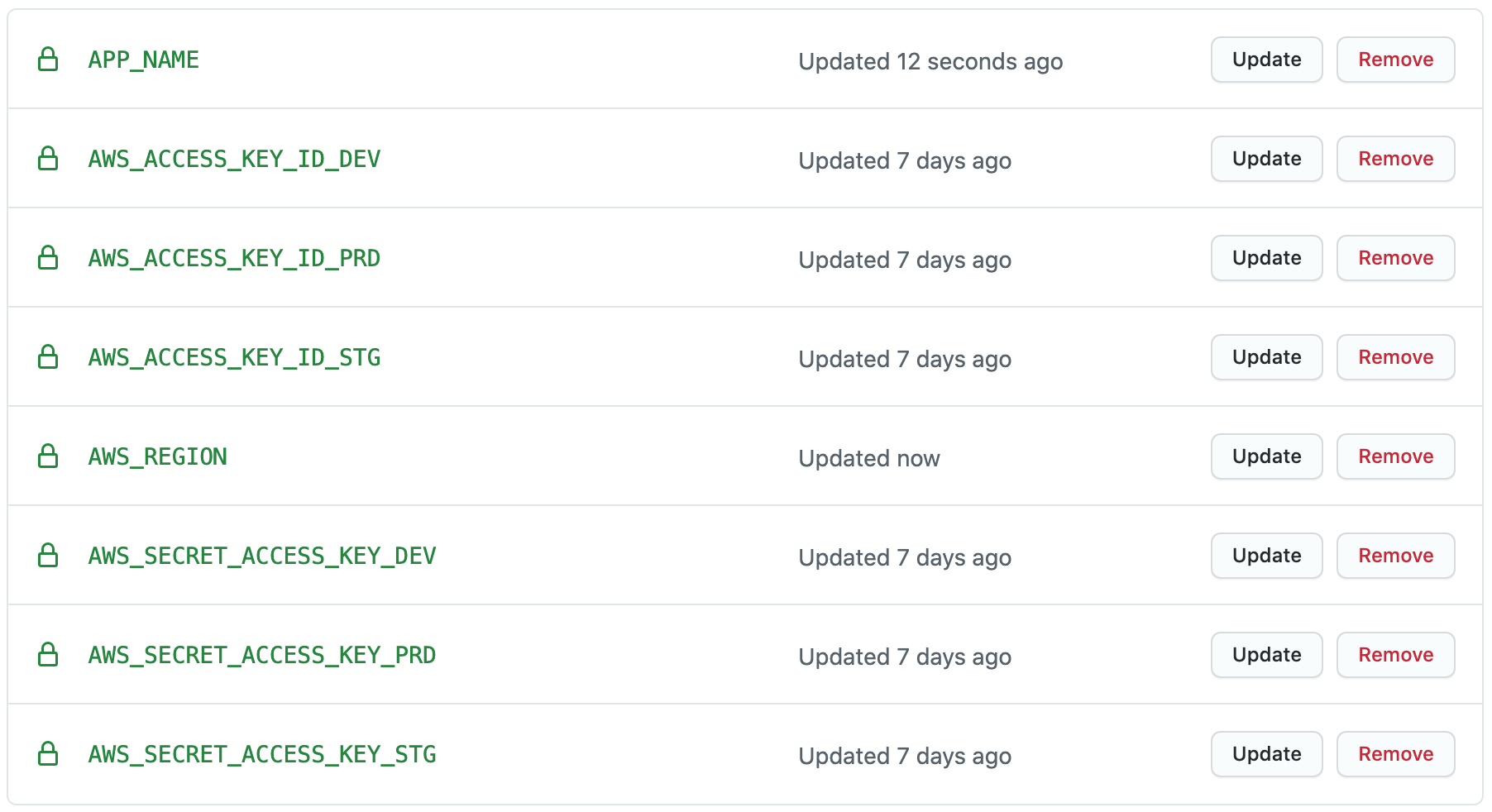This screenshot has width=1492, height=812.
Task: Click the lock icon next to AWS_ACCESS_KEY_ID_STG
Action: point(48,357)
